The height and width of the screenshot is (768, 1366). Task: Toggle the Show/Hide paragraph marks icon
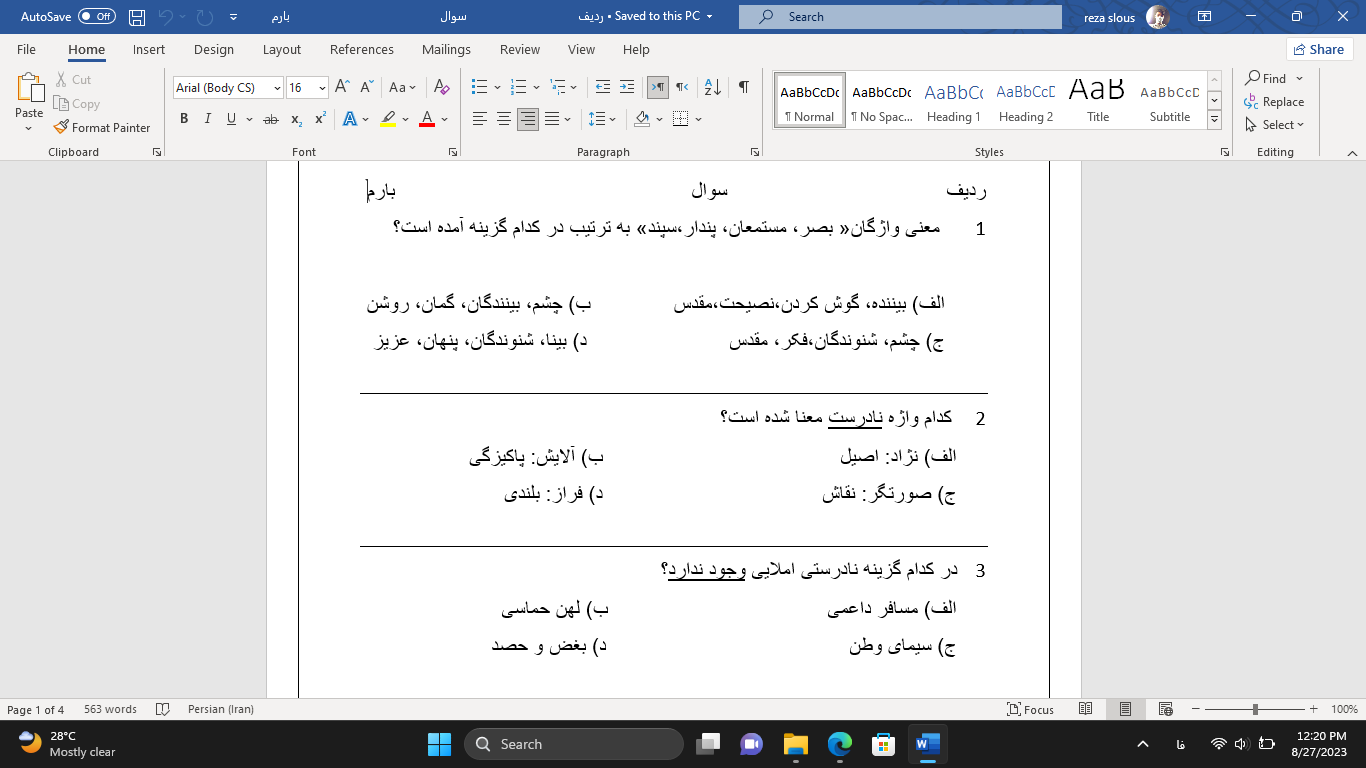click(x=741, y=88)
